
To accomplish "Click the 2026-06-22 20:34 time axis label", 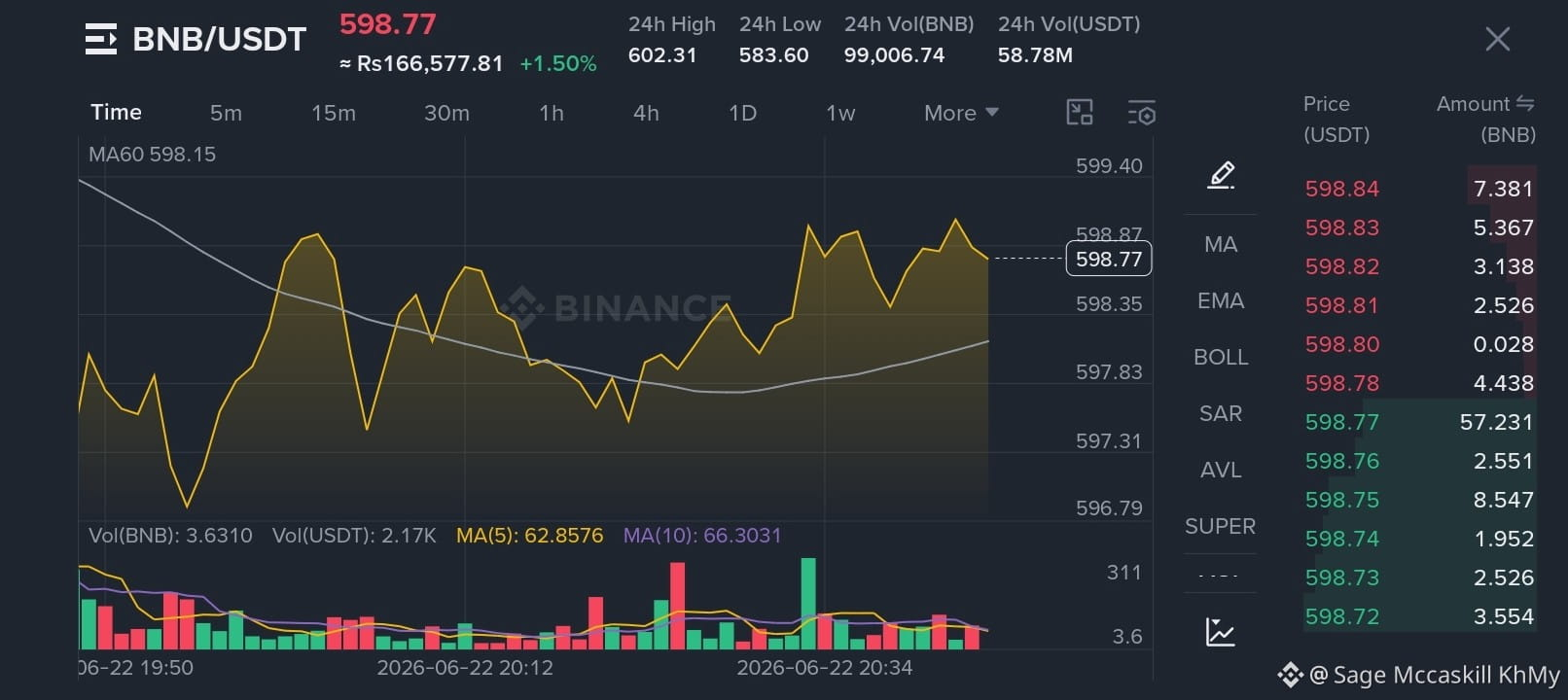I will [825, 668].
